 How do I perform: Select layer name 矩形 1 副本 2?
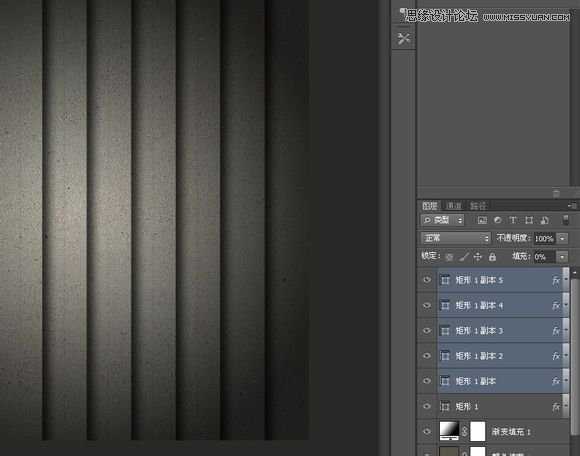tap(479, 356)
